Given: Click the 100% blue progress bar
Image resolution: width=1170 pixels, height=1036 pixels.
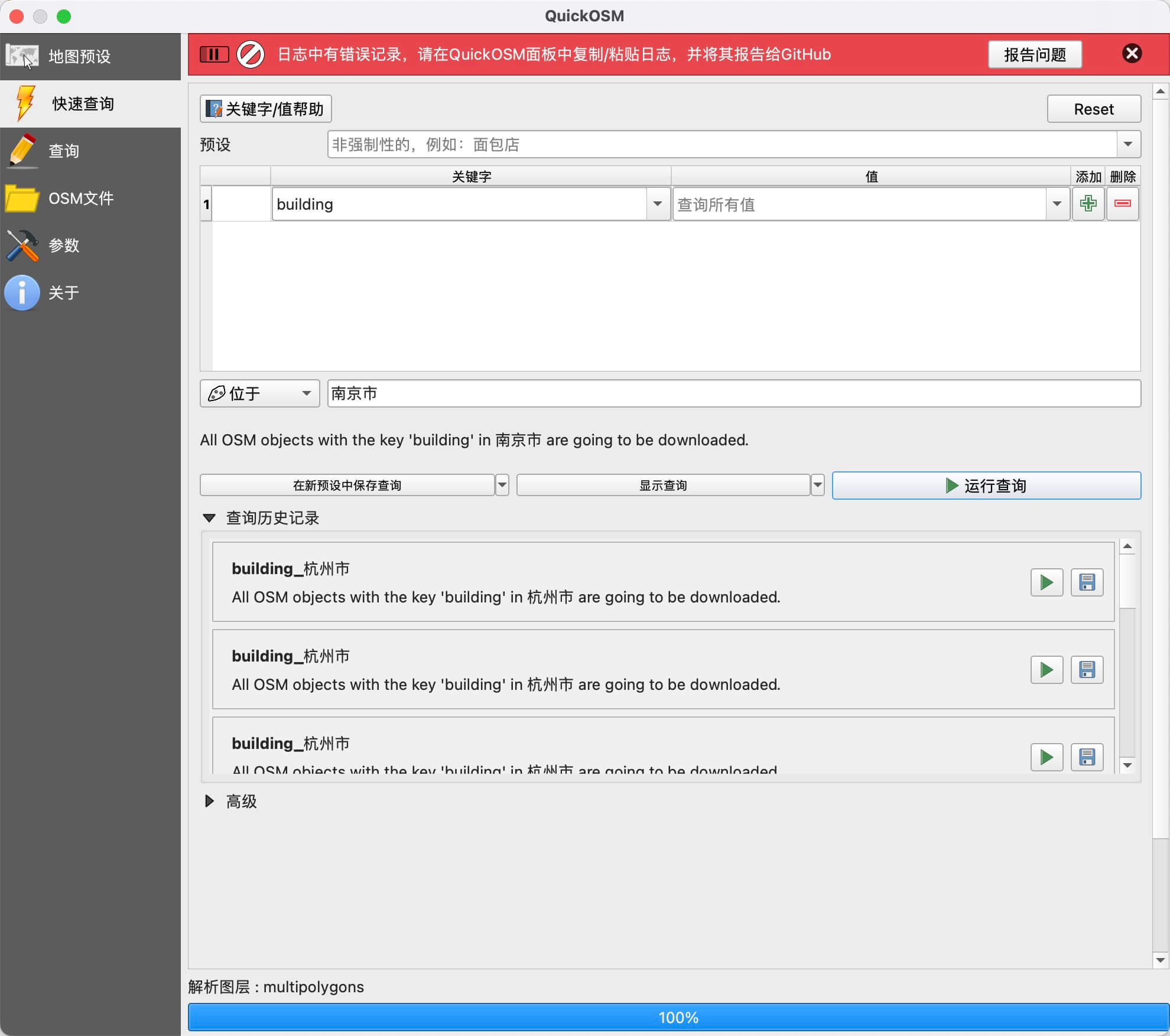Looking at the screenshot, I should coord(678,1017).
